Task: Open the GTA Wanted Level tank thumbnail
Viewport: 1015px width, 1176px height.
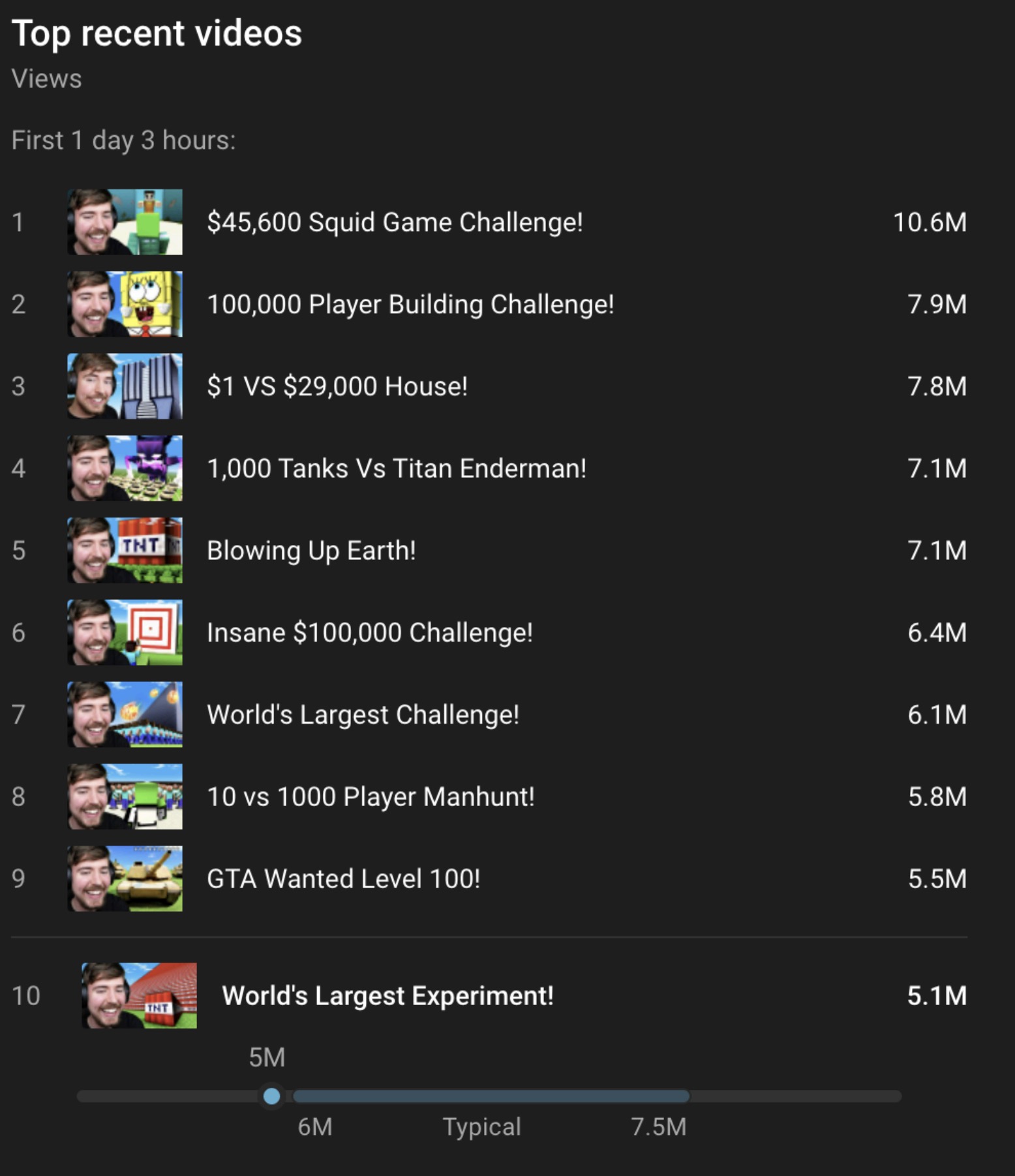Action: 125,878
